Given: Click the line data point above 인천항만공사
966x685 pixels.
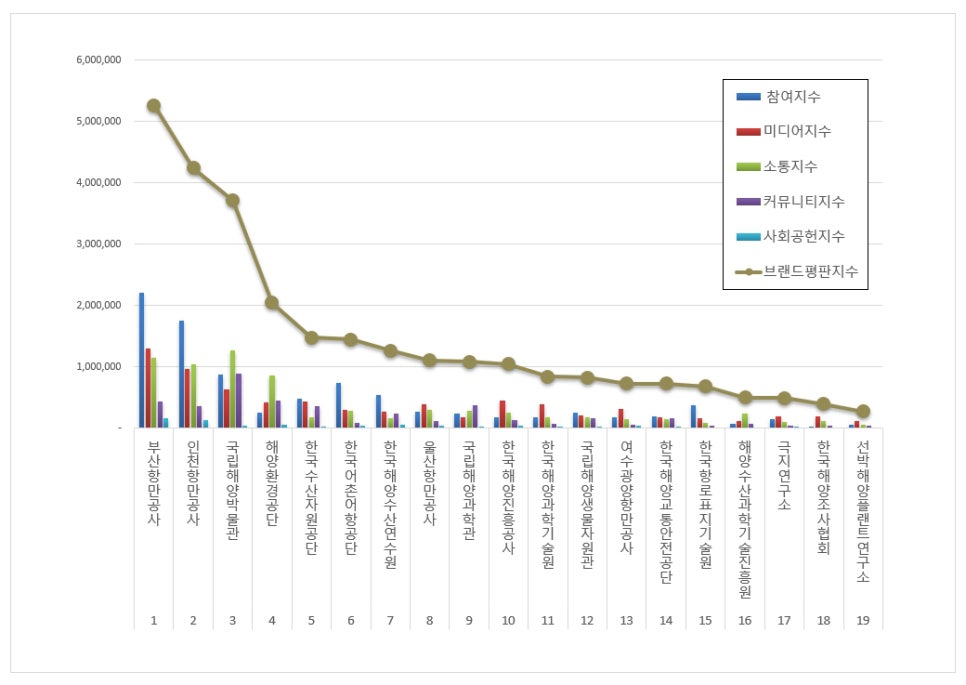Looking at the screenshot, I should click(193, 168).
